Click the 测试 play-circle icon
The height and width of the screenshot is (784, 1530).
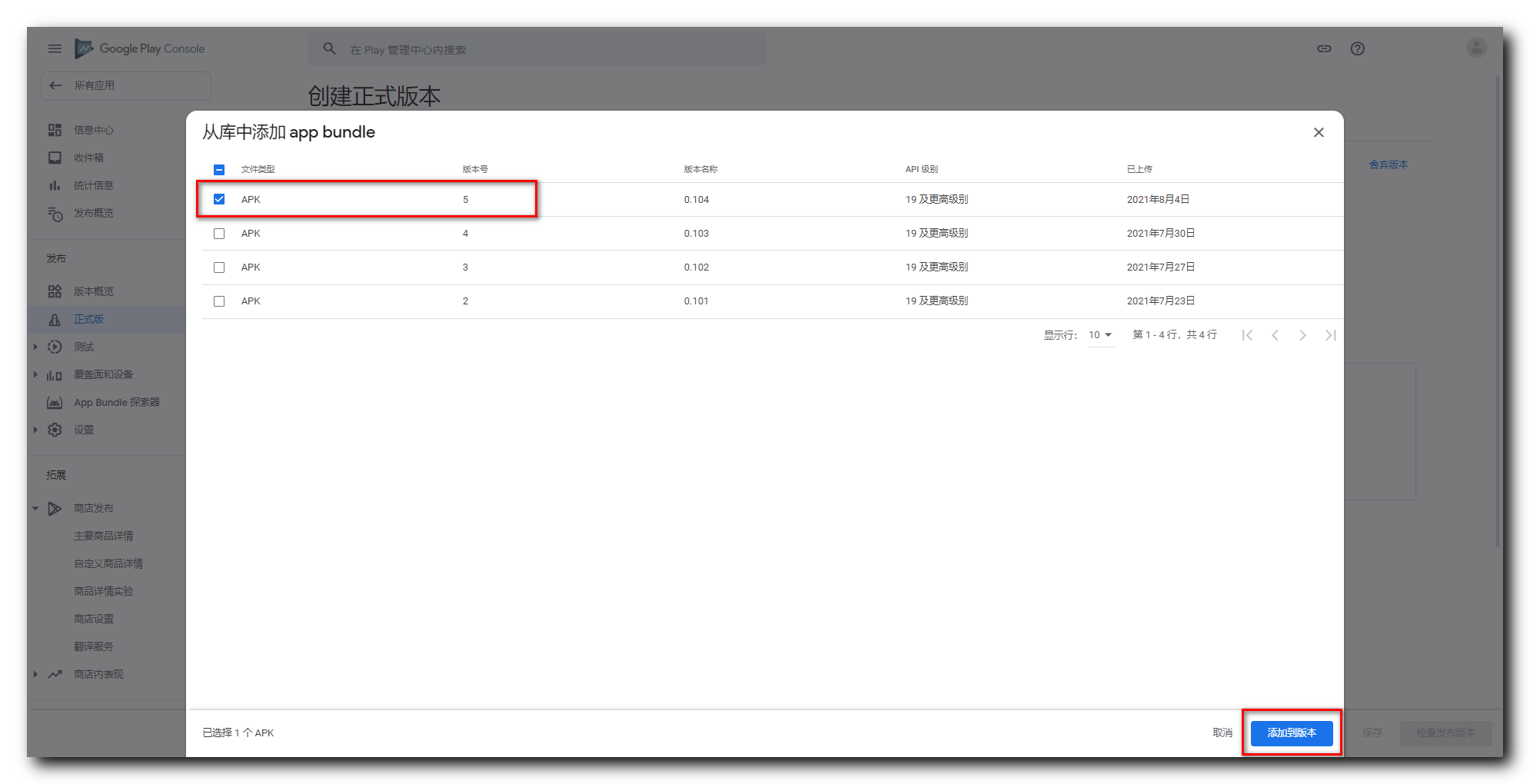pos(55,347)
